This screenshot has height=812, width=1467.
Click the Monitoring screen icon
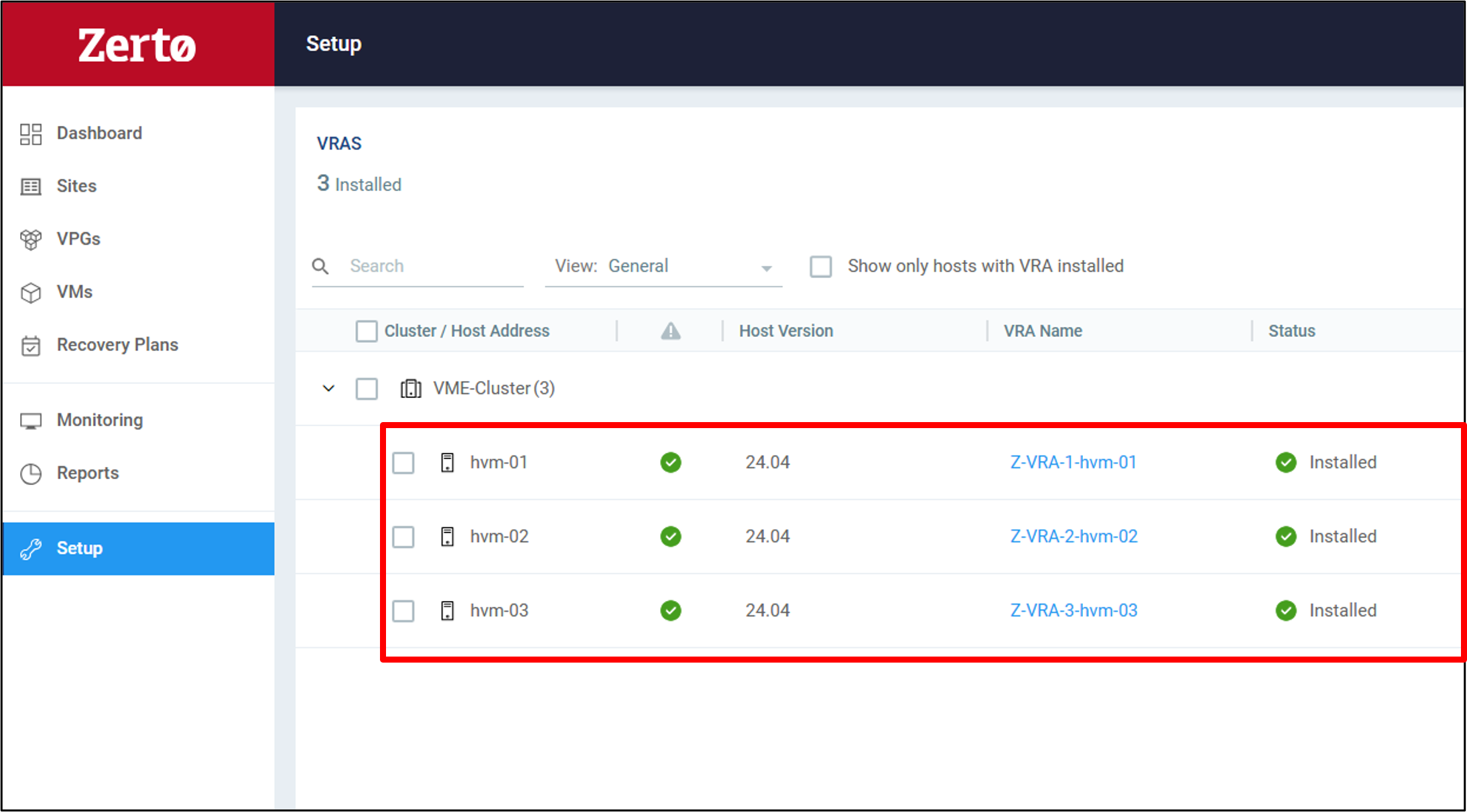31,421
